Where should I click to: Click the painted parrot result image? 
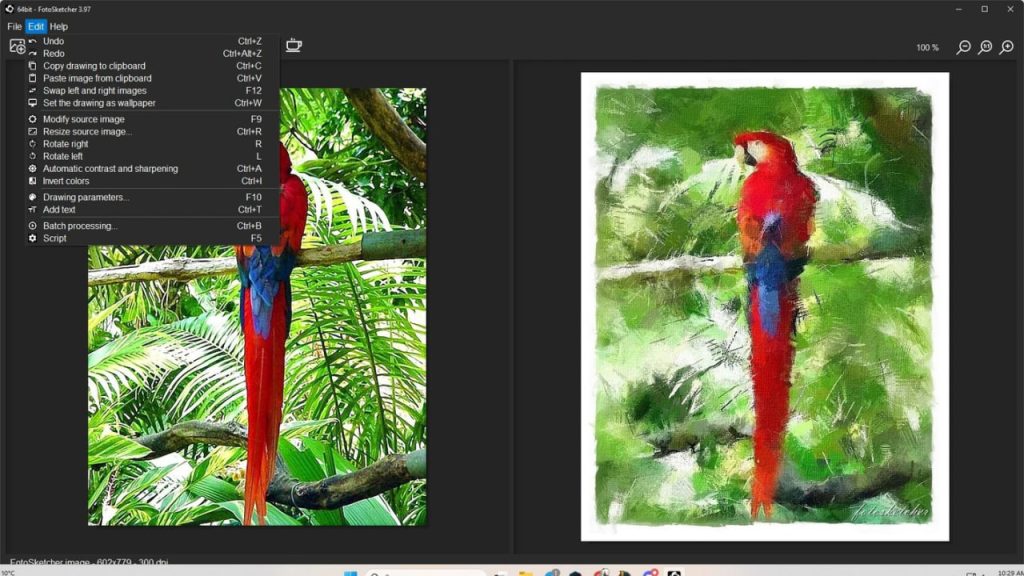click(x=764, y=305)
